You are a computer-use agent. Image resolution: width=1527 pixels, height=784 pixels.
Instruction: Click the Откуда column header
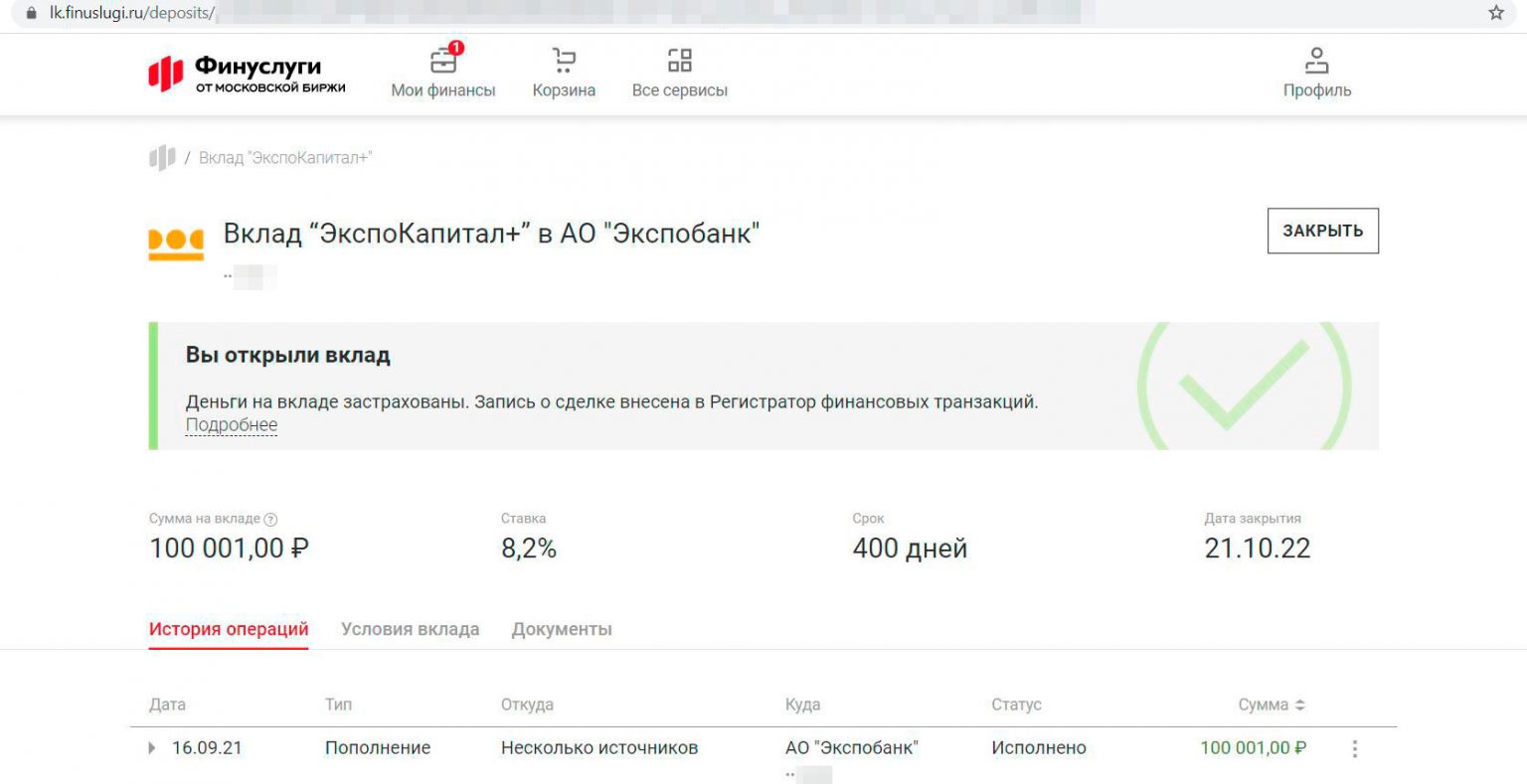coord(527,705)
